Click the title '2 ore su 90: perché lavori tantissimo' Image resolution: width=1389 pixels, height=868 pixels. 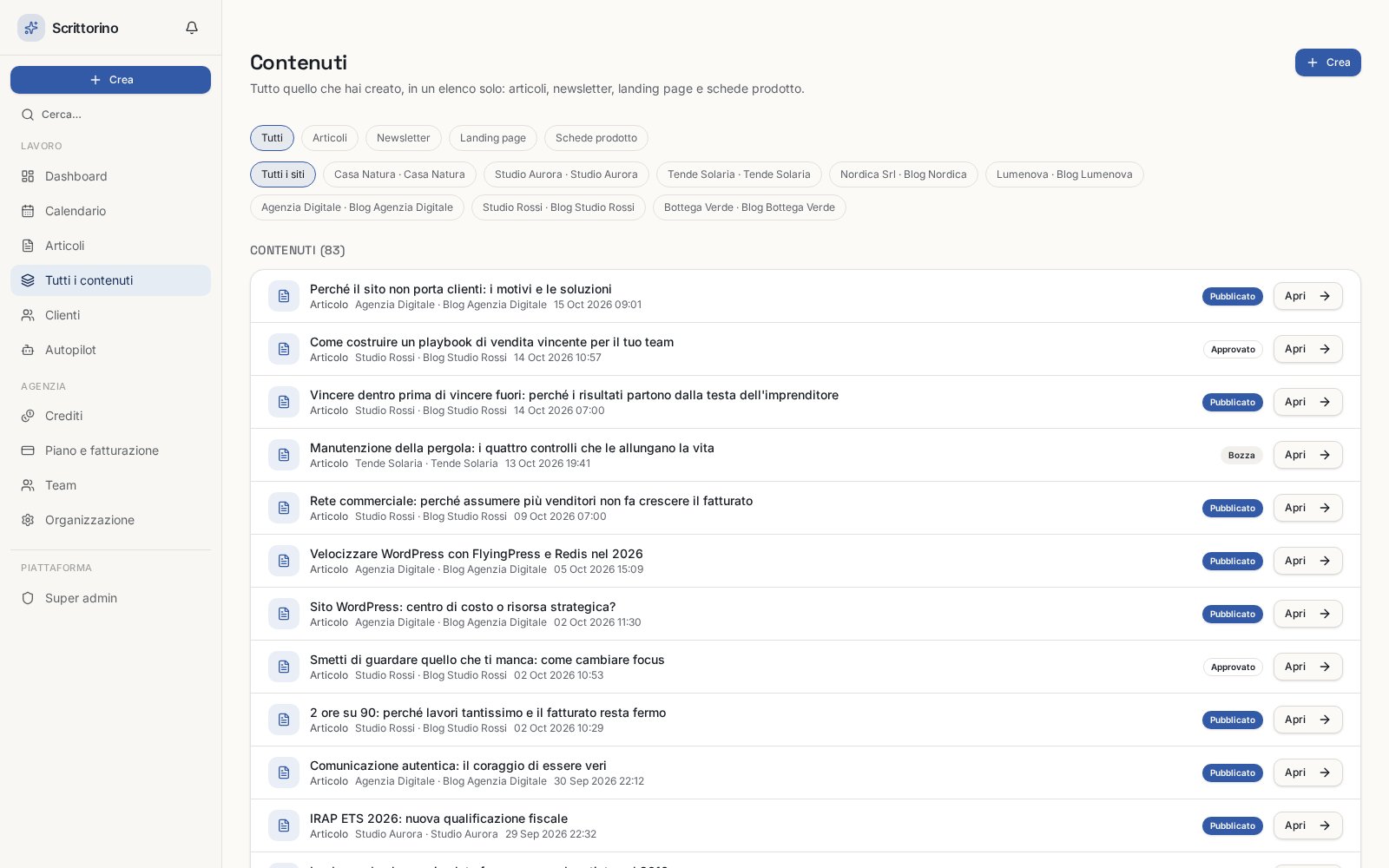488,713
